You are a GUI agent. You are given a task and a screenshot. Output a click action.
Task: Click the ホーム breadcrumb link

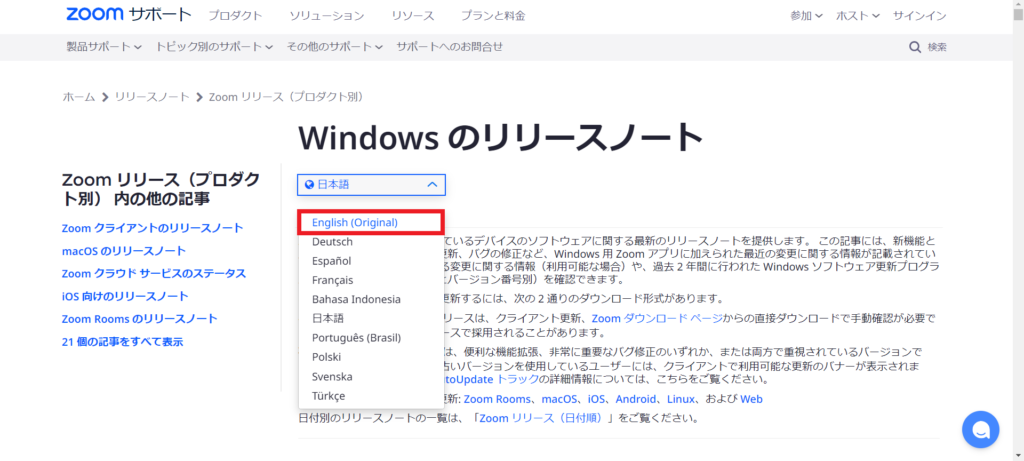[78, 97]
